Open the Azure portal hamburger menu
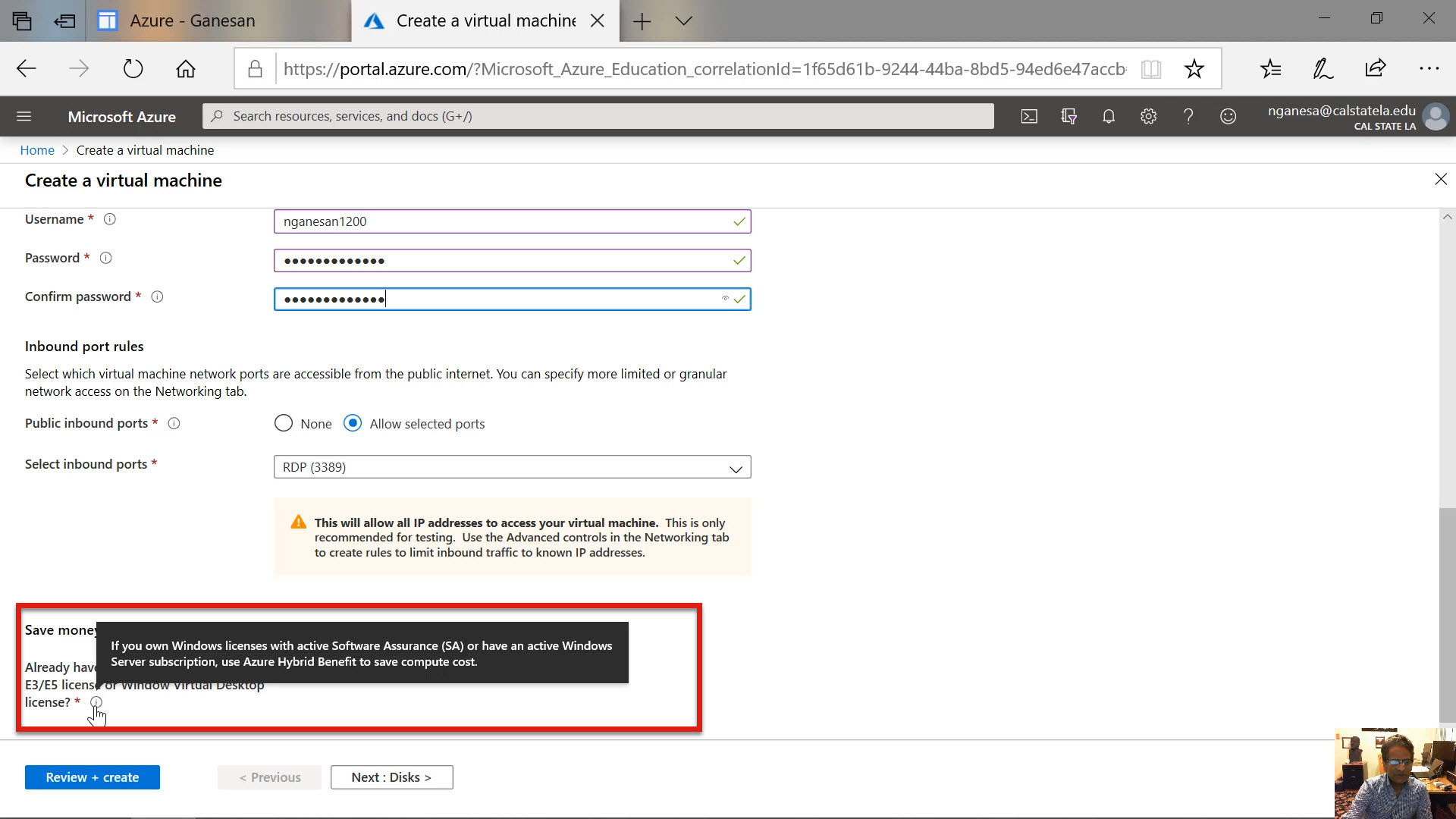The image size is (1456, 819). click(x=24, y=116)
